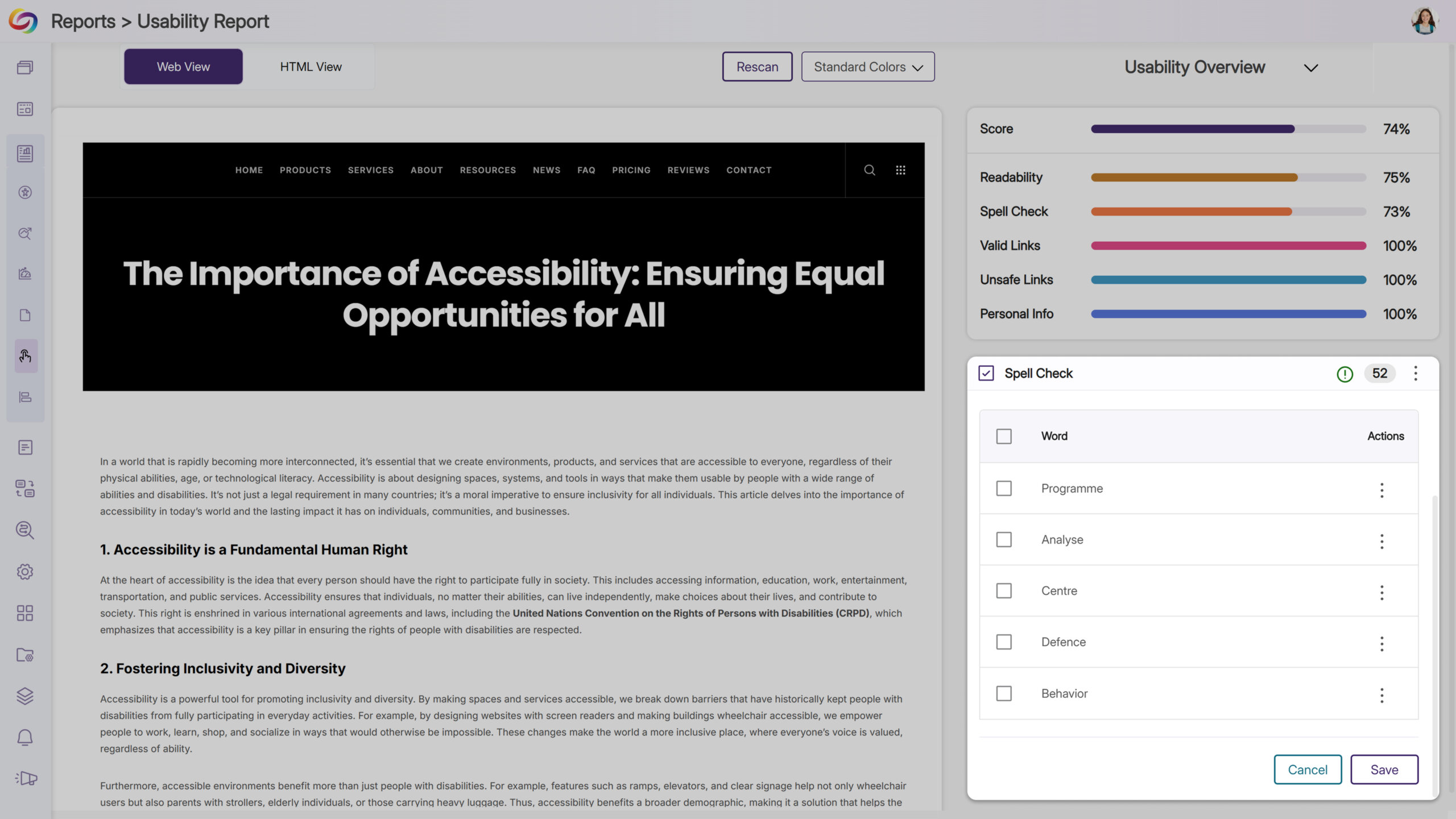The width and height of the screenshot is (1456, 819).
Task: Toggle the Spell Check section checkbox
Action: click(986, 373)
